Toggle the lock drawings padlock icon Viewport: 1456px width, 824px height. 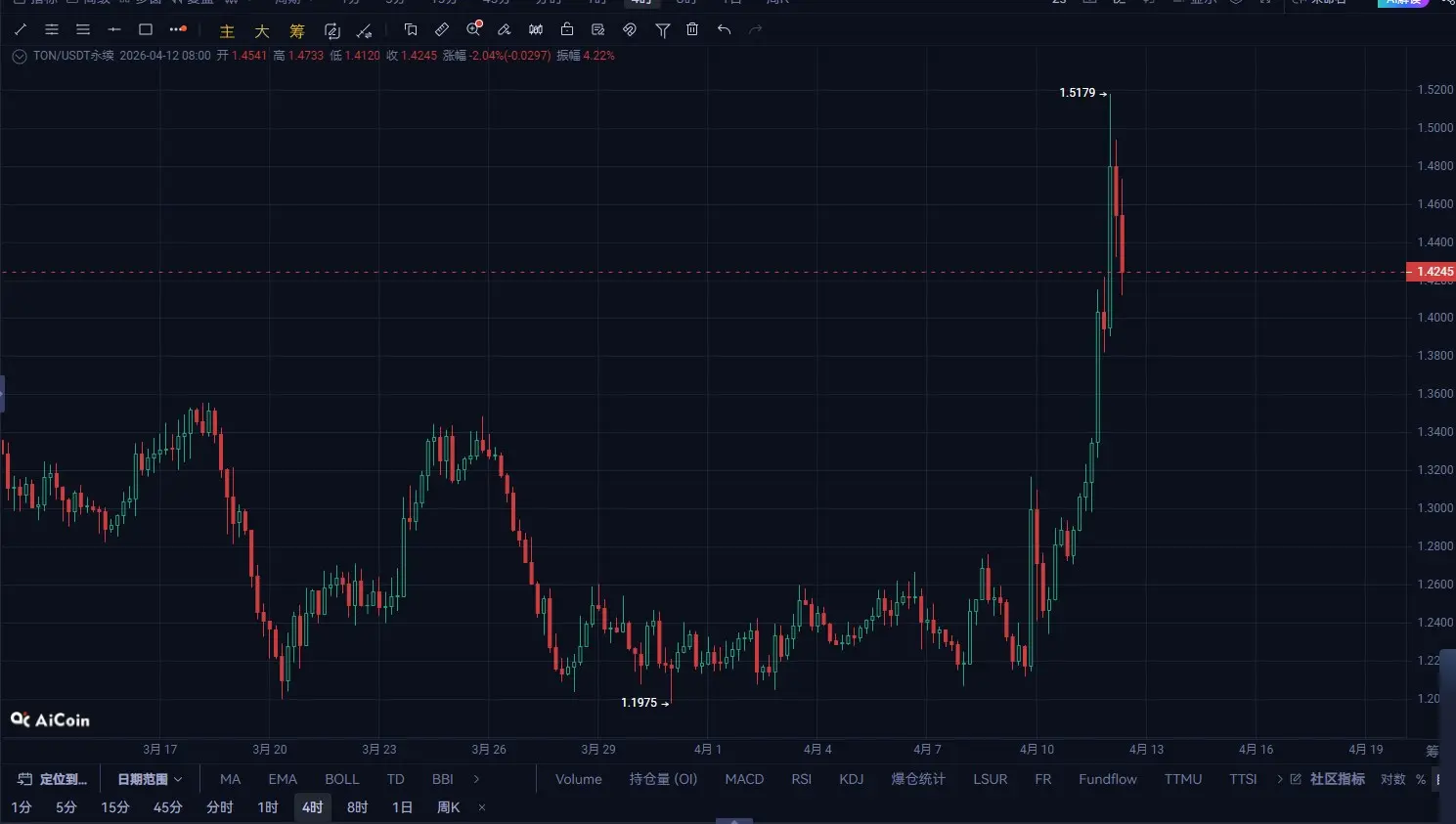tap(567, 29)
